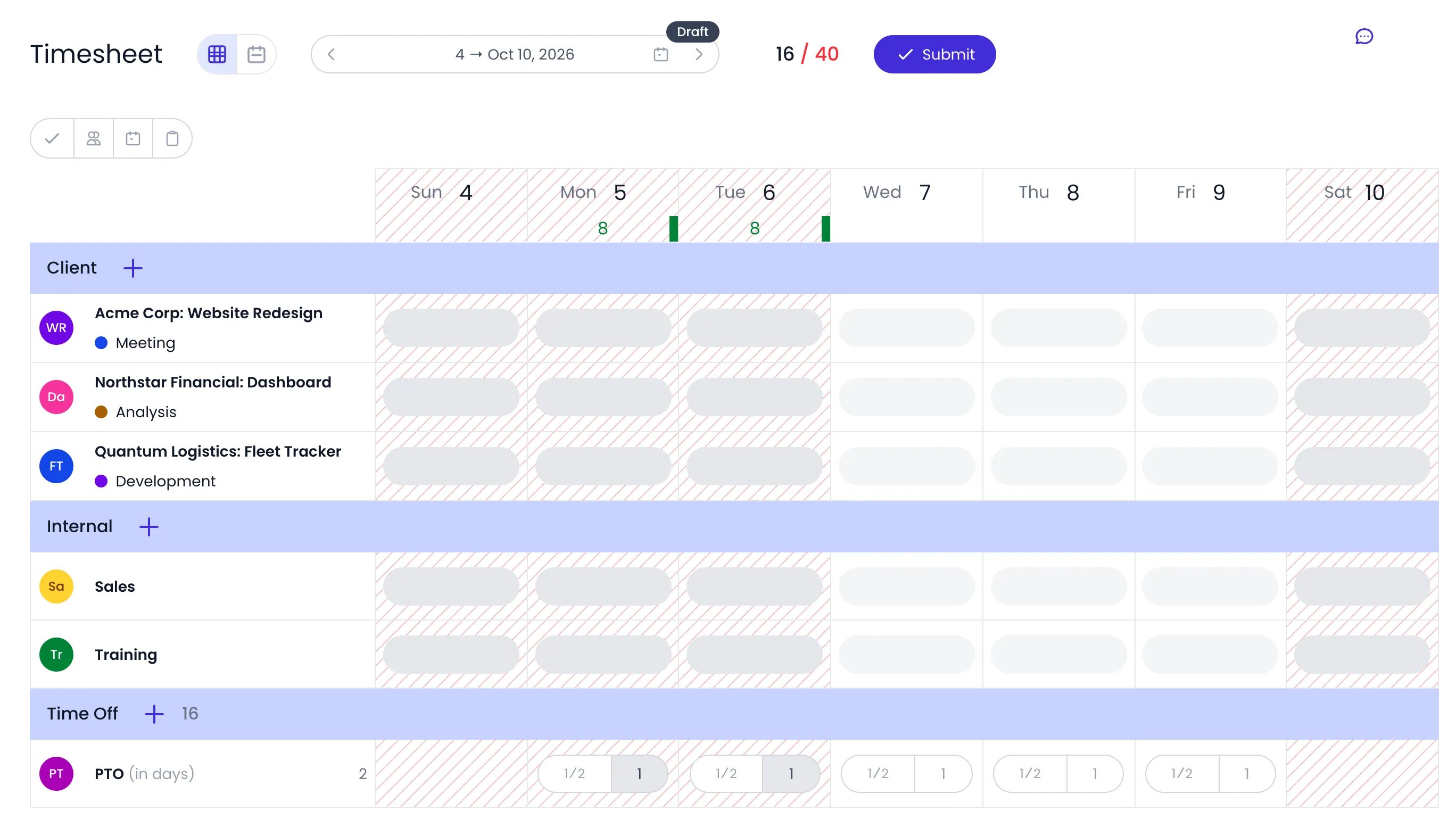Add a row to Time Off section
1456x827 pixels.
coord(154,714)
